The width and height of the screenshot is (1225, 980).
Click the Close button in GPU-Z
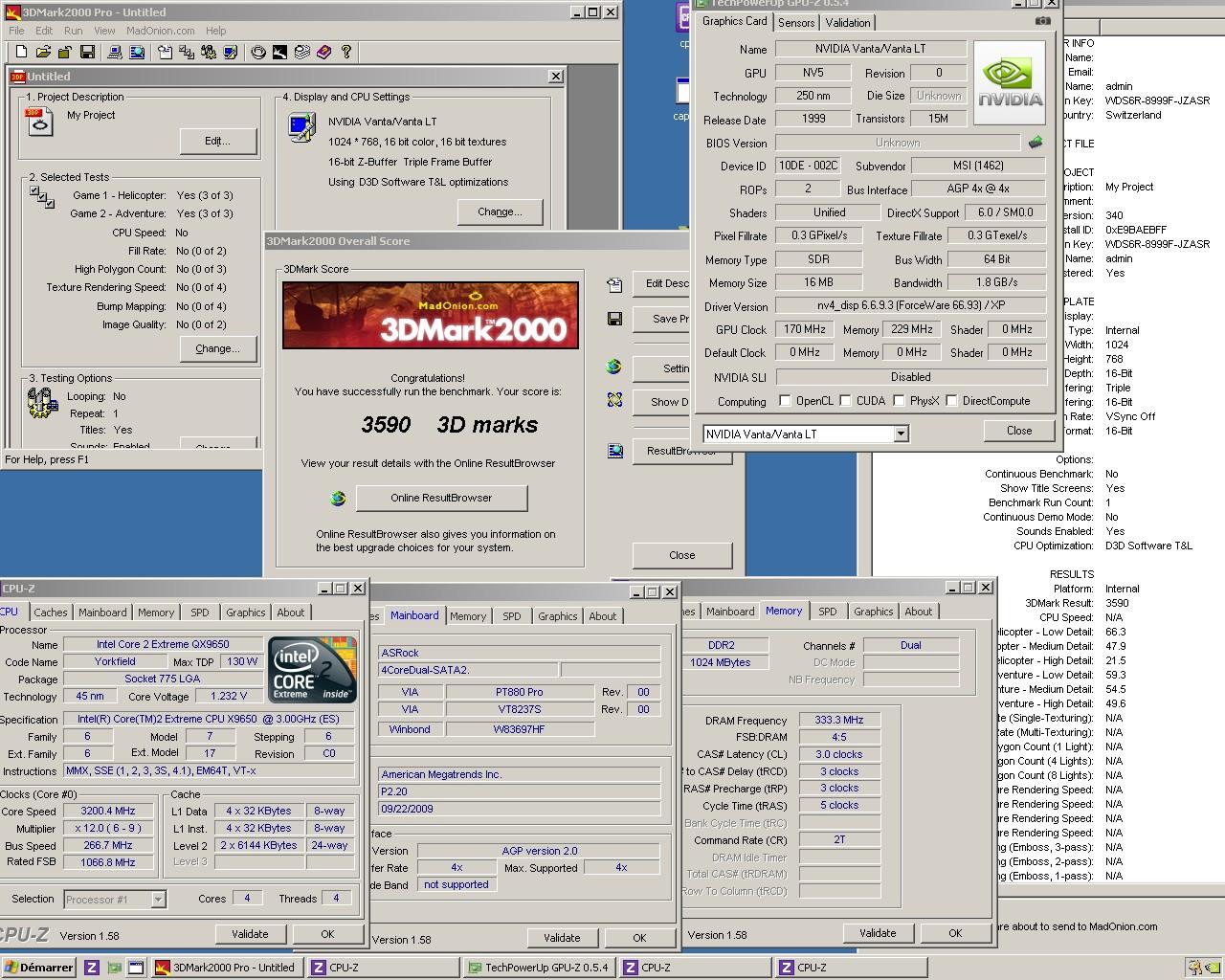tap(1019, 431)
